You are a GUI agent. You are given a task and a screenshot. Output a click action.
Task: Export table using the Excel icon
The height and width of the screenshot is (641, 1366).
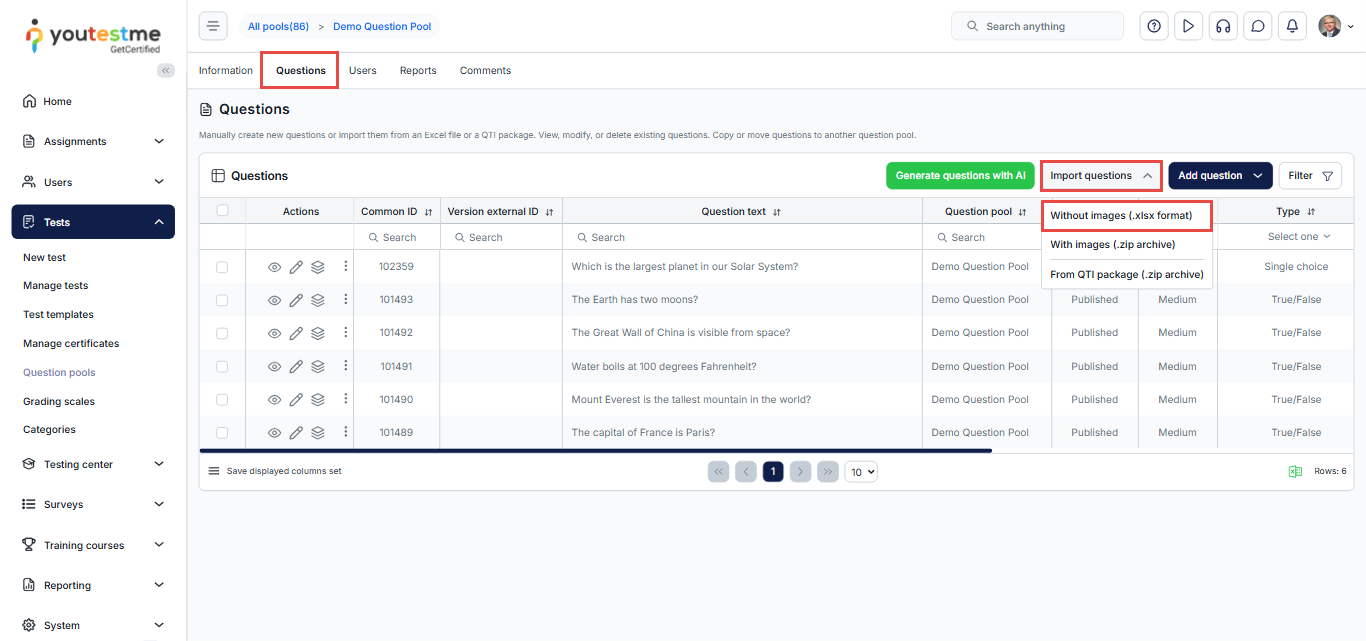pos(1295,471)
